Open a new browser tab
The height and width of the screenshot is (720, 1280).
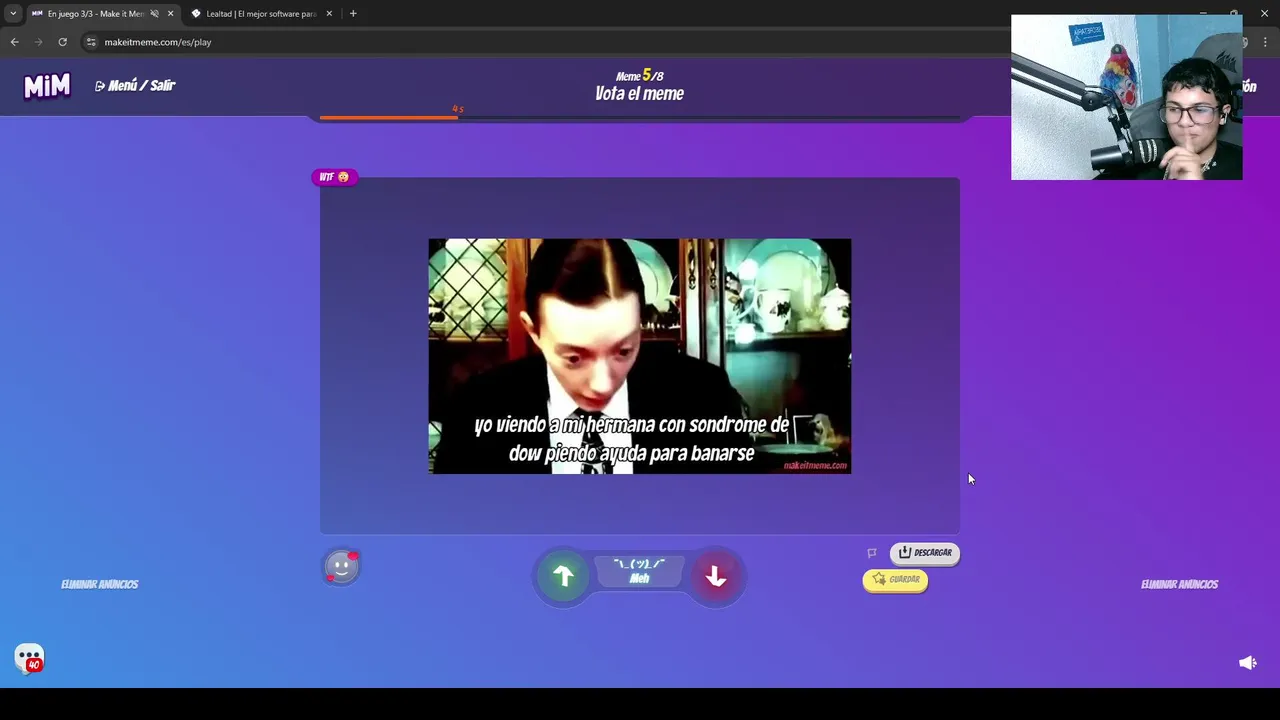pyautogui.click(x=353, y=14)
